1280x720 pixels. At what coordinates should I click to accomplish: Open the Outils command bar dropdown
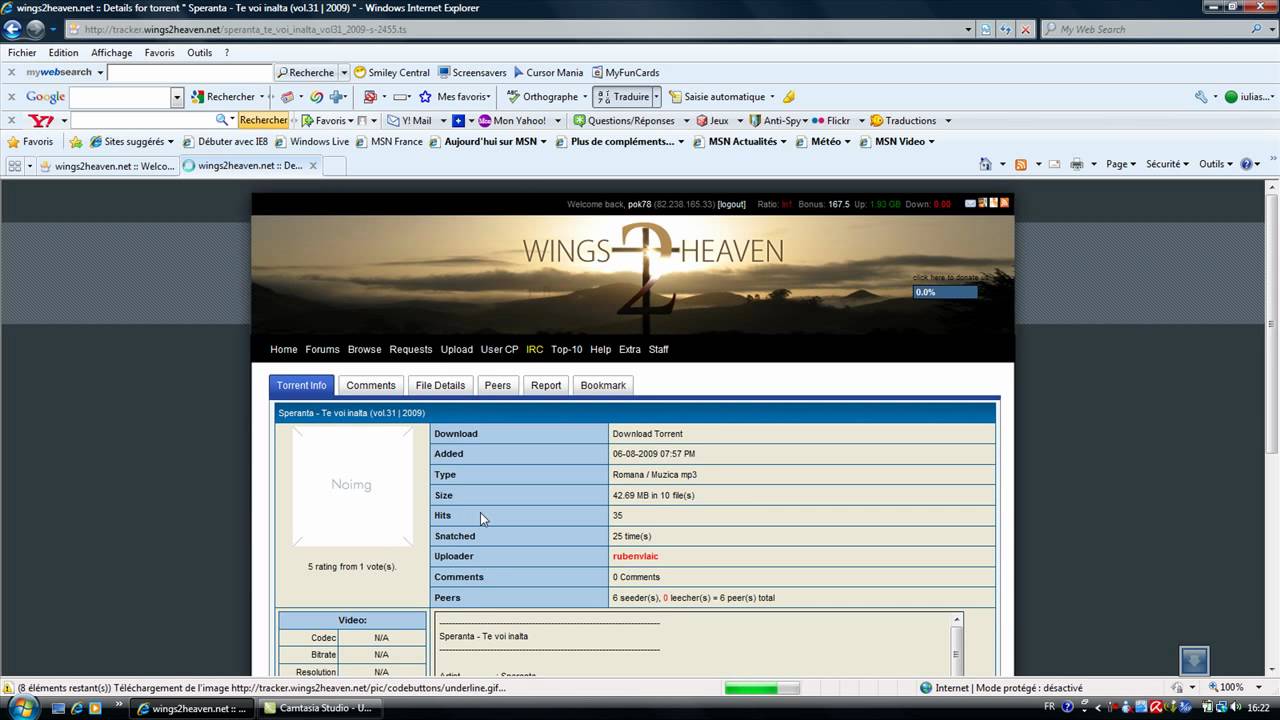(x=1217, y=164)
